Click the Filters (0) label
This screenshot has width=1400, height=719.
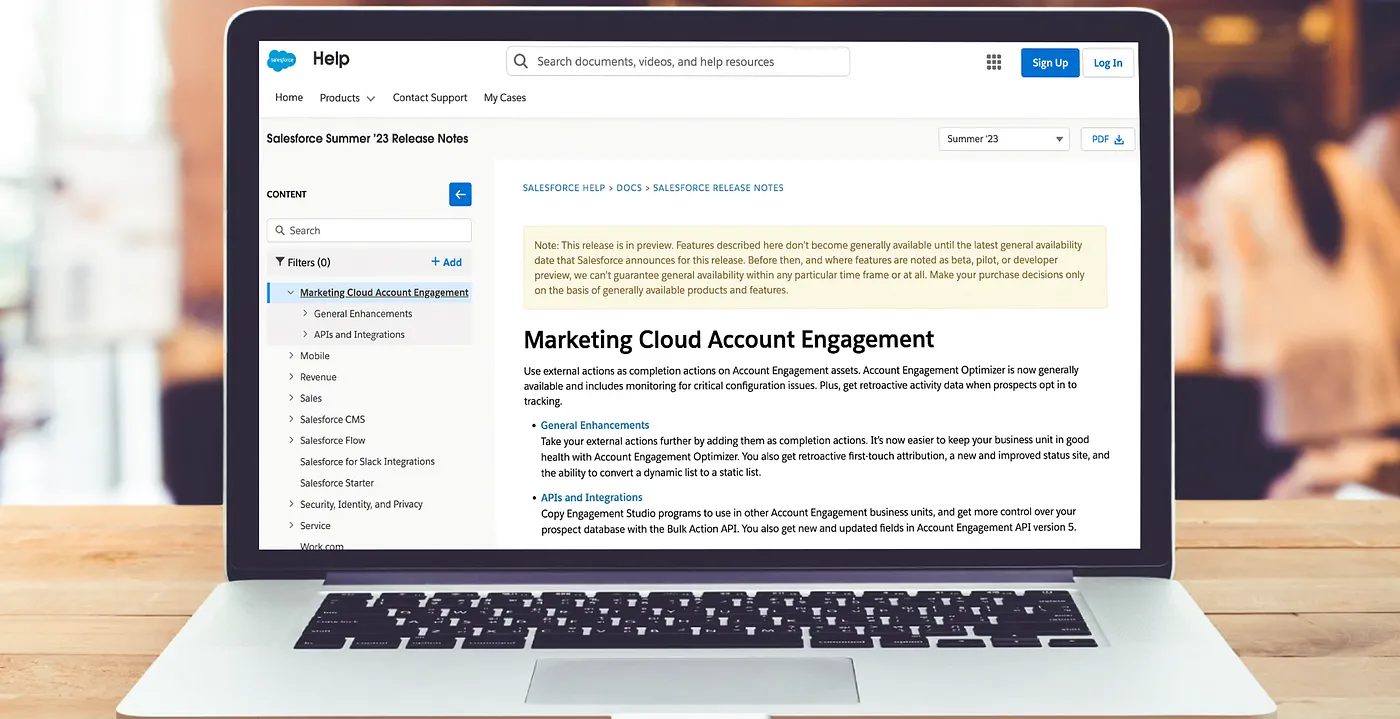coord(309,262)
